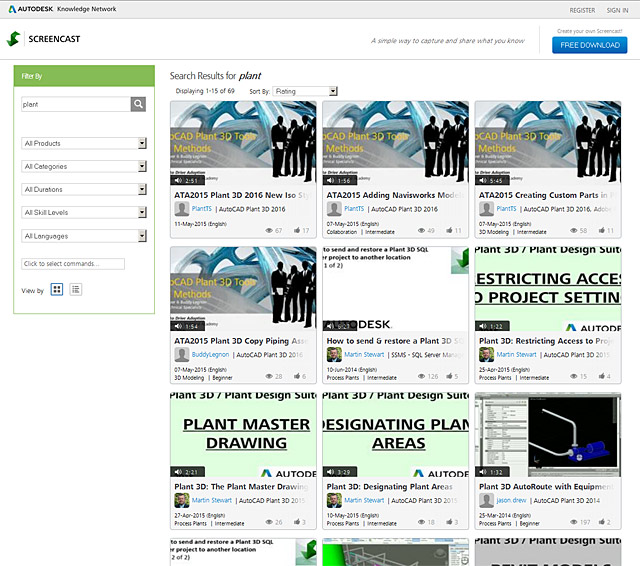Open title Plant 3D: Designating Plant Areas
640x566 pixels.
pos(389,486)
